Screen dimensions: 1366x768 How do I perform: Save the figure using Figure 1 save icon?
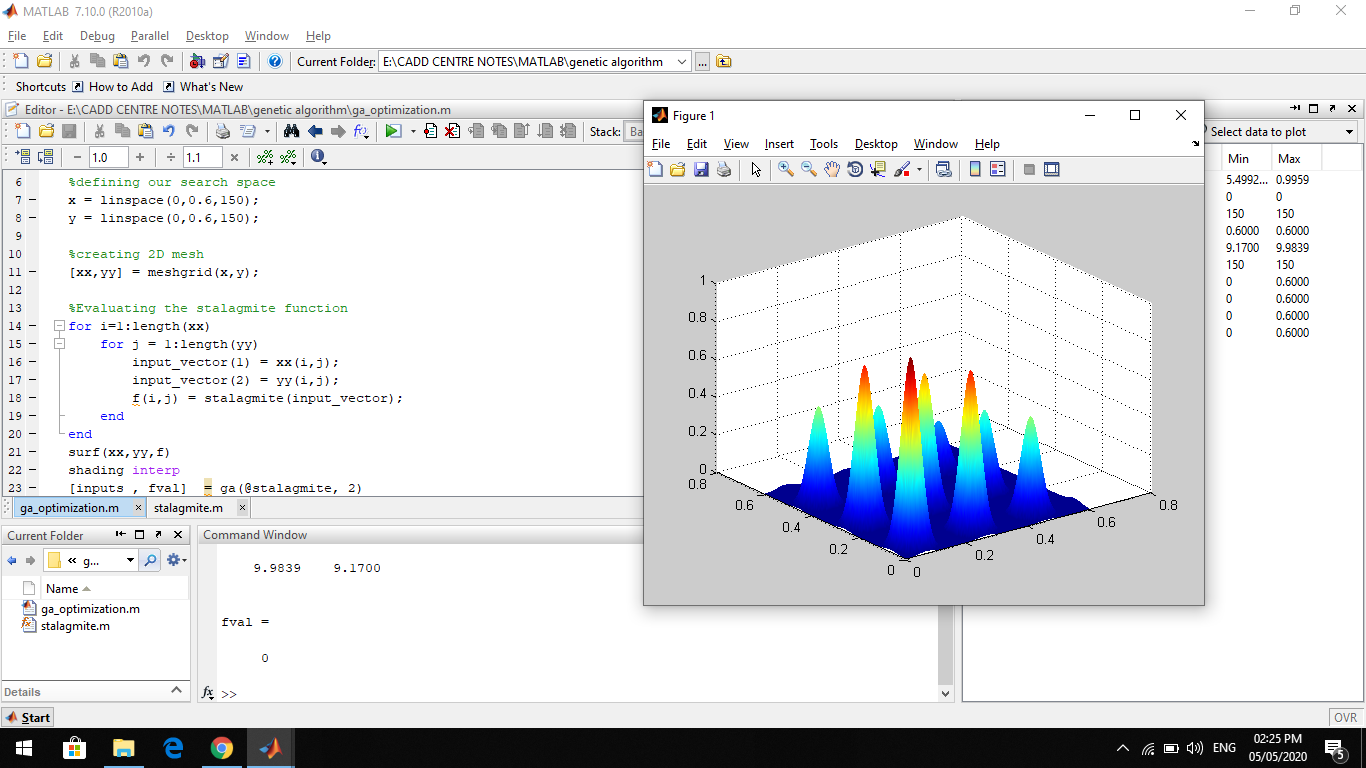(701, 170)
